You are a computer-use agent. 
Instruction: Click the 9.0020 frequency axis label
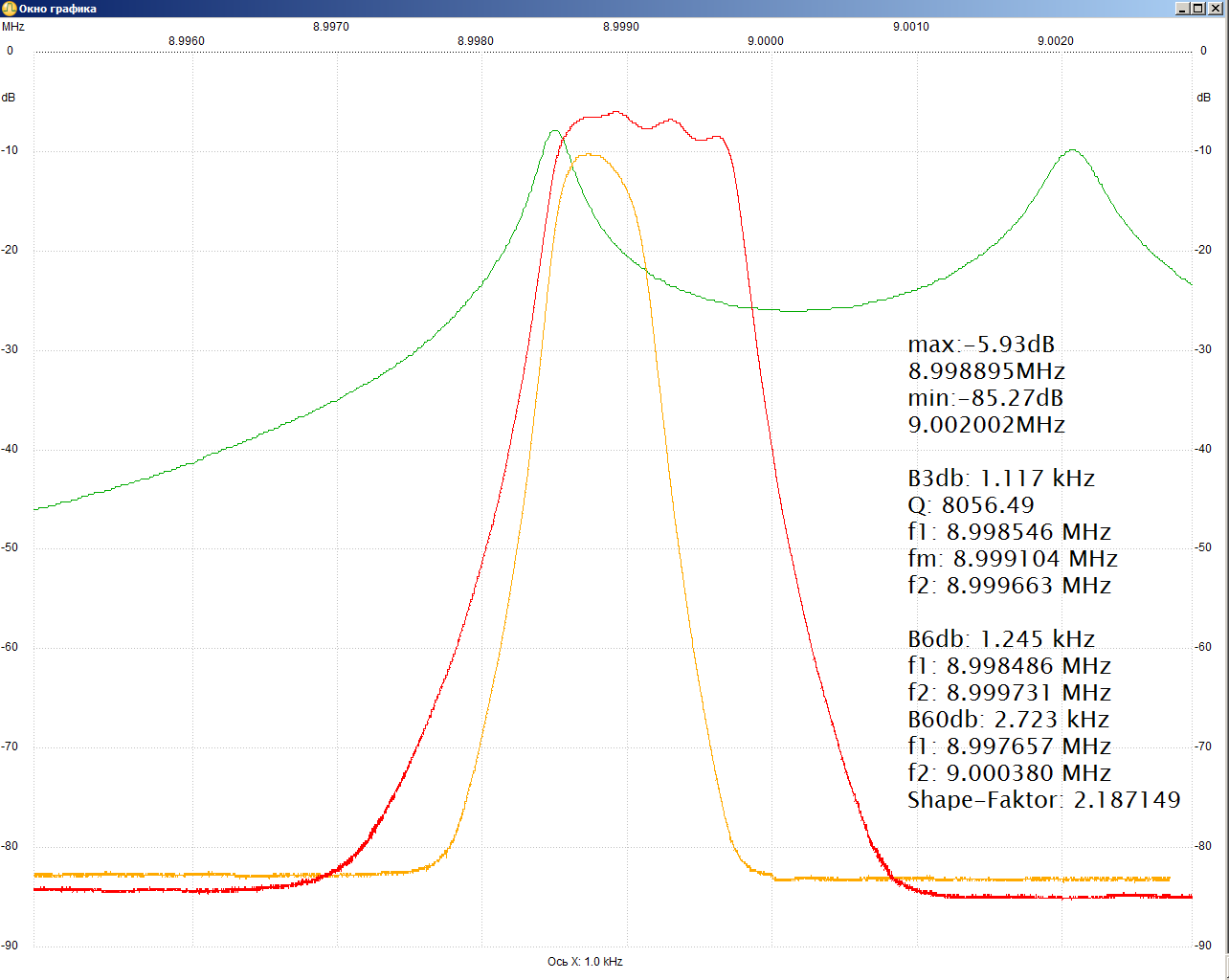point(1055,41)
